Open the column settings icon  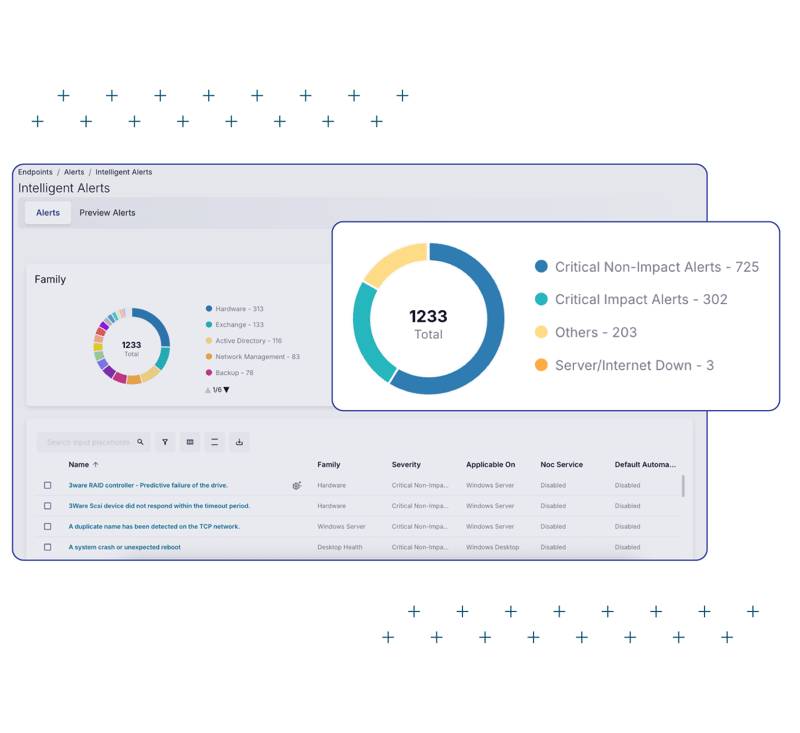point(190,442)
